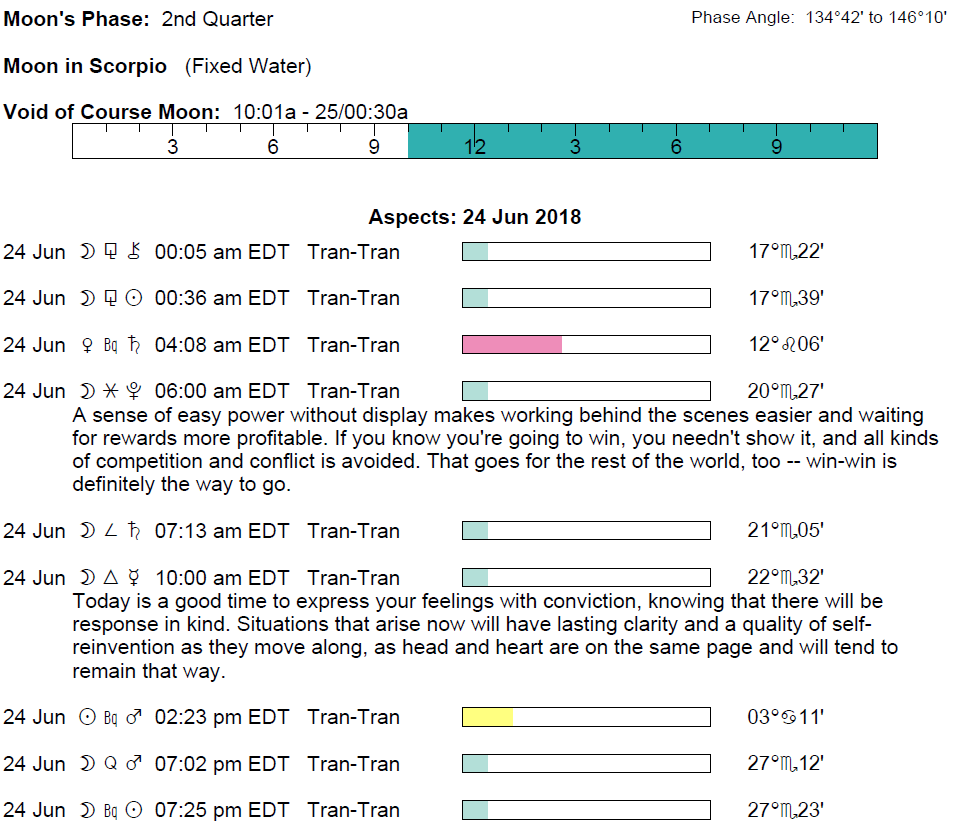Click the strength bar in the 07:25 pm row

[586, 810]
